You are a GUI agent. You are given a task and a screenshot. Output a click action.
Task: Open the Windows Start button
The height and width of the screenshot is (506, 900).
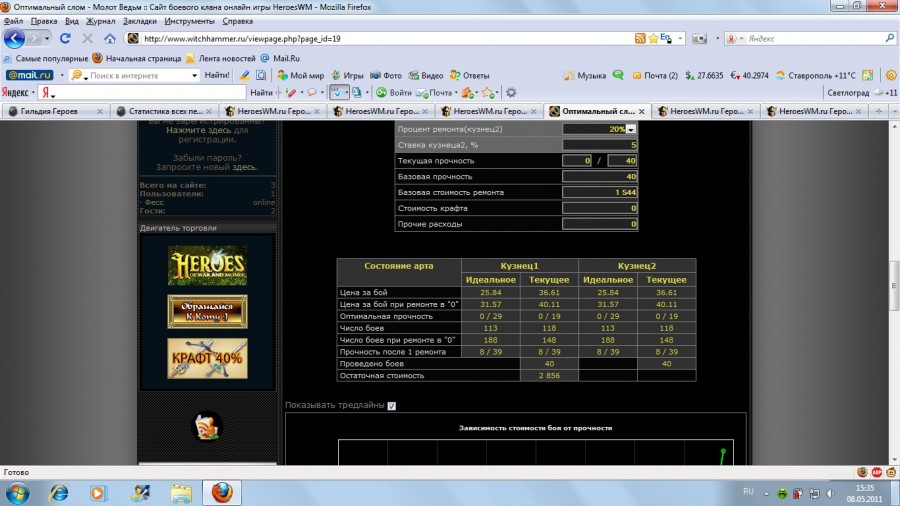[x=17, y=493]
